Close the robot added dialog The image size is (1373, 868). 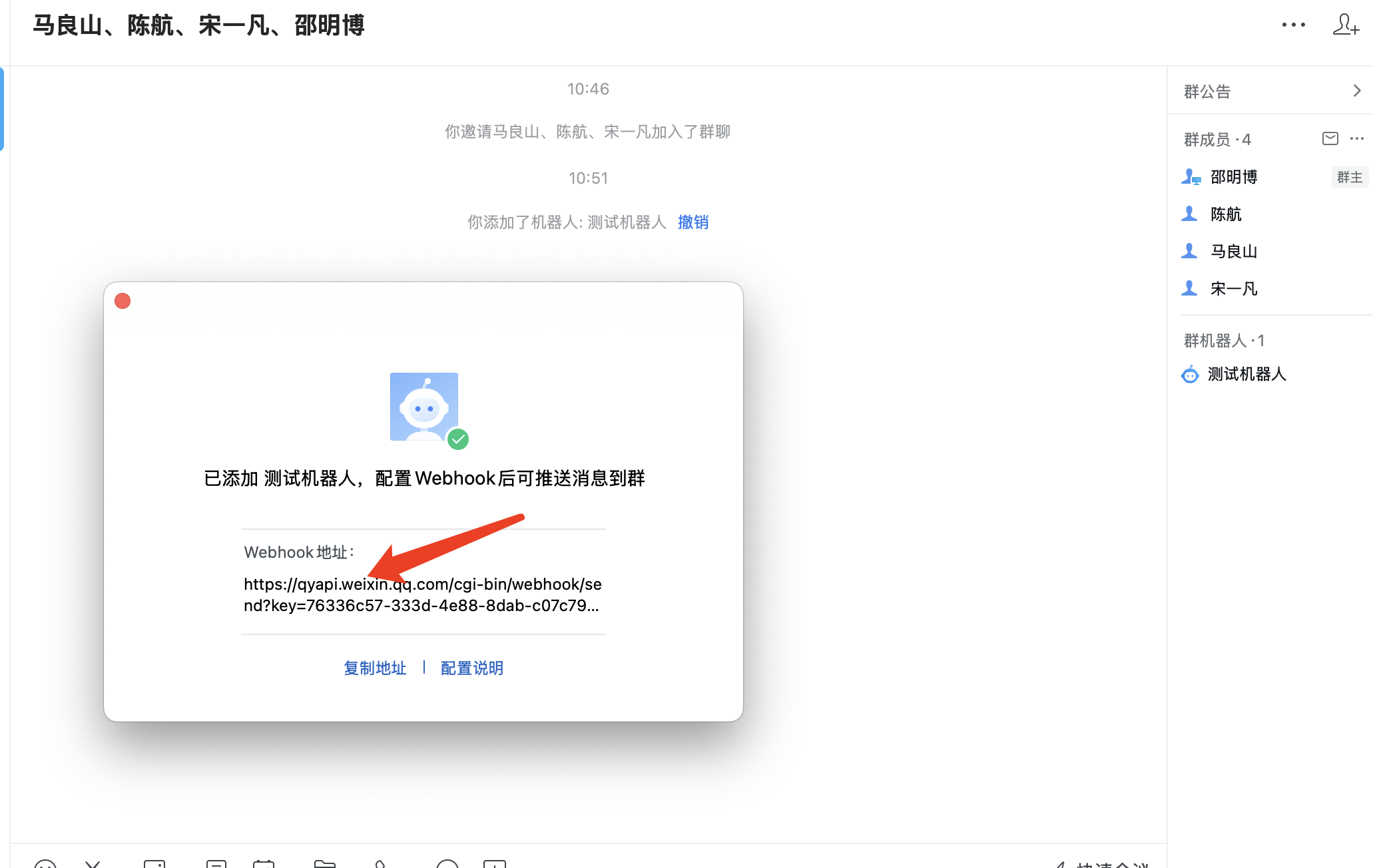point(123,301)
